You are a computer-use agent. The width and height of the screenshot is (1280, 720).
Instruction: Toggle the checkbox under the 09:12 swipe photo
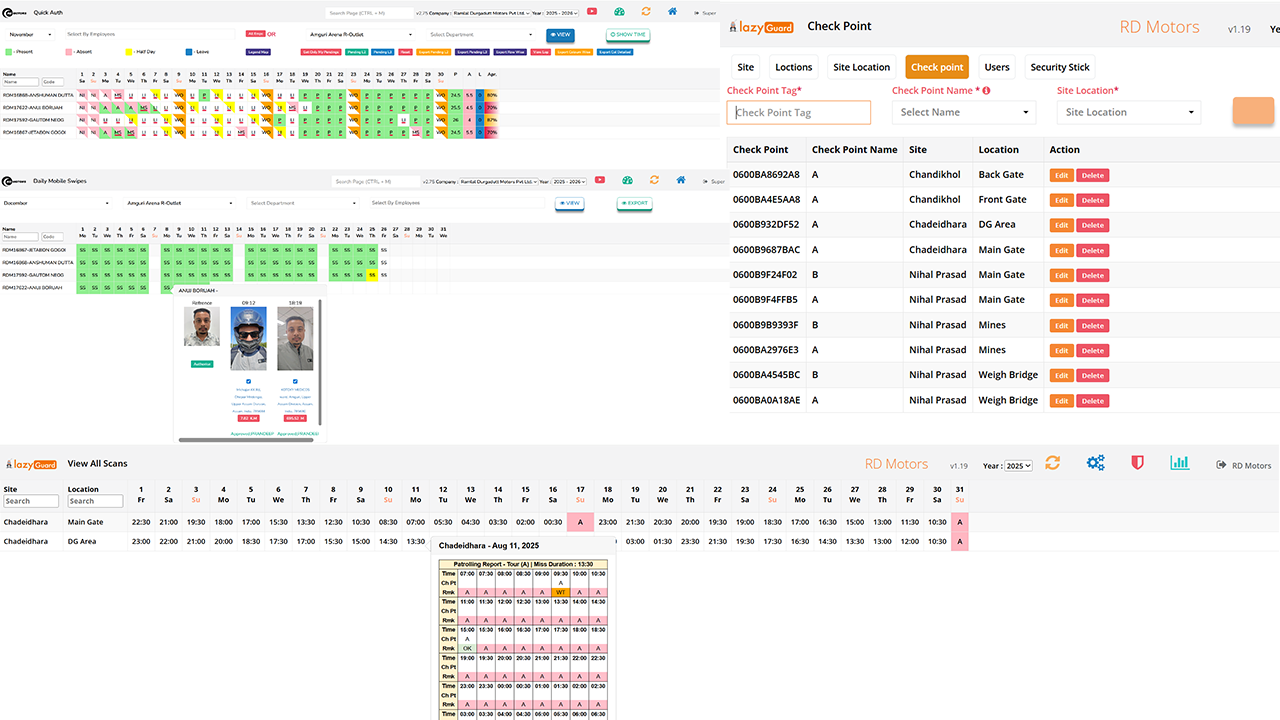tap(248, 380)
